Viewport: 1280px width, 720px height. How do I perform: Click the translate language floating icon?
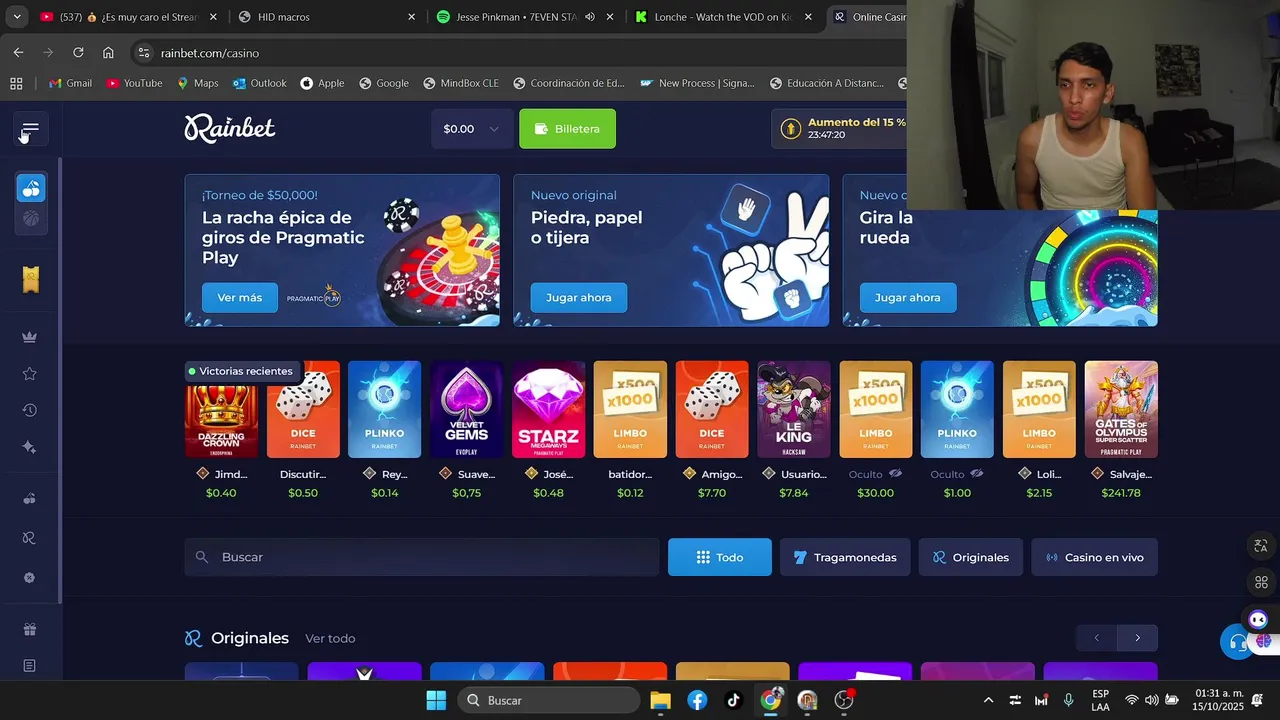coord(1261,546)
